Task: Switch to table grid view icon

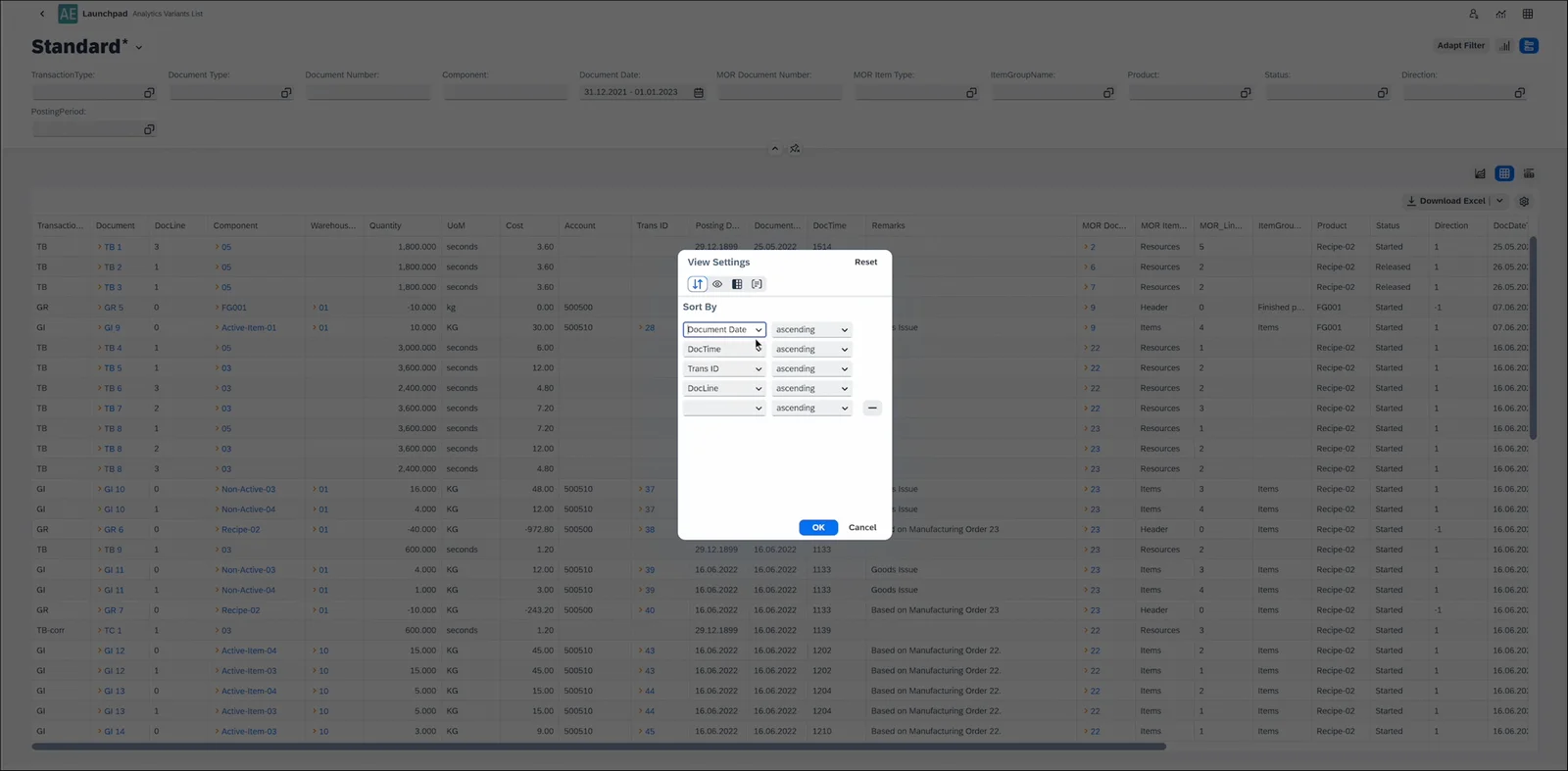Action: pyautogui.click(x=1504, y=173)
